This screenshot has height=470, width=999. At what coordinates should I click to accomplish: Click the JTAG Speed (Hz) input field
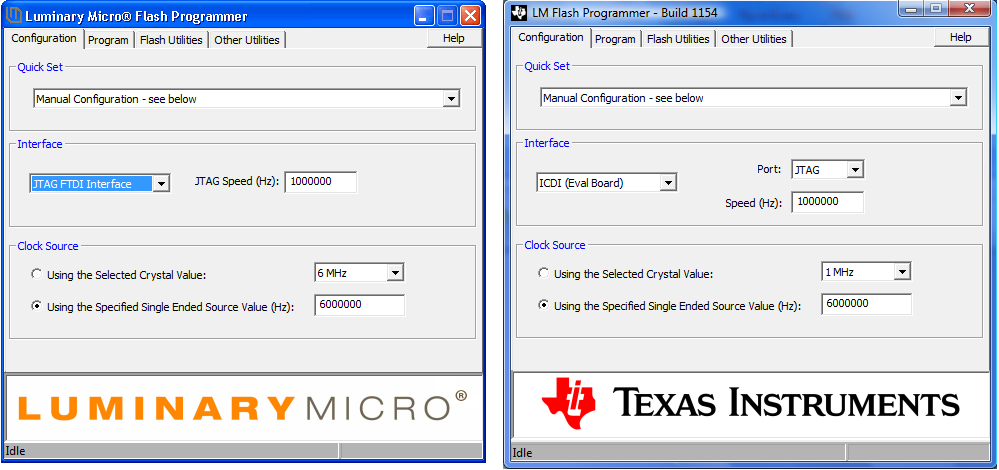[x=320, y=182]
